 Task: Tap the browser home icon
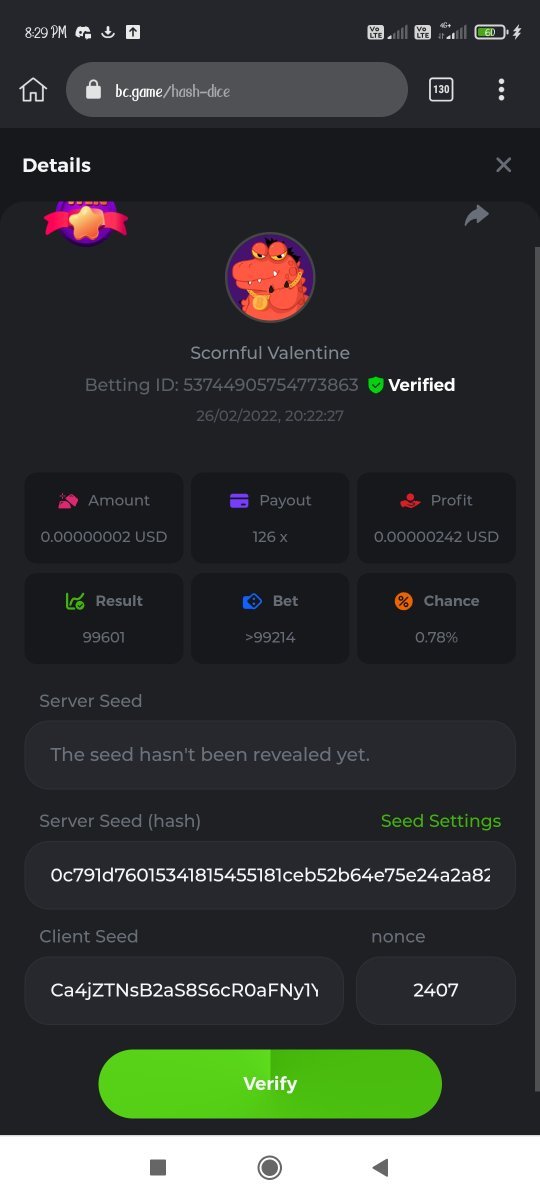tap(33, 90)
